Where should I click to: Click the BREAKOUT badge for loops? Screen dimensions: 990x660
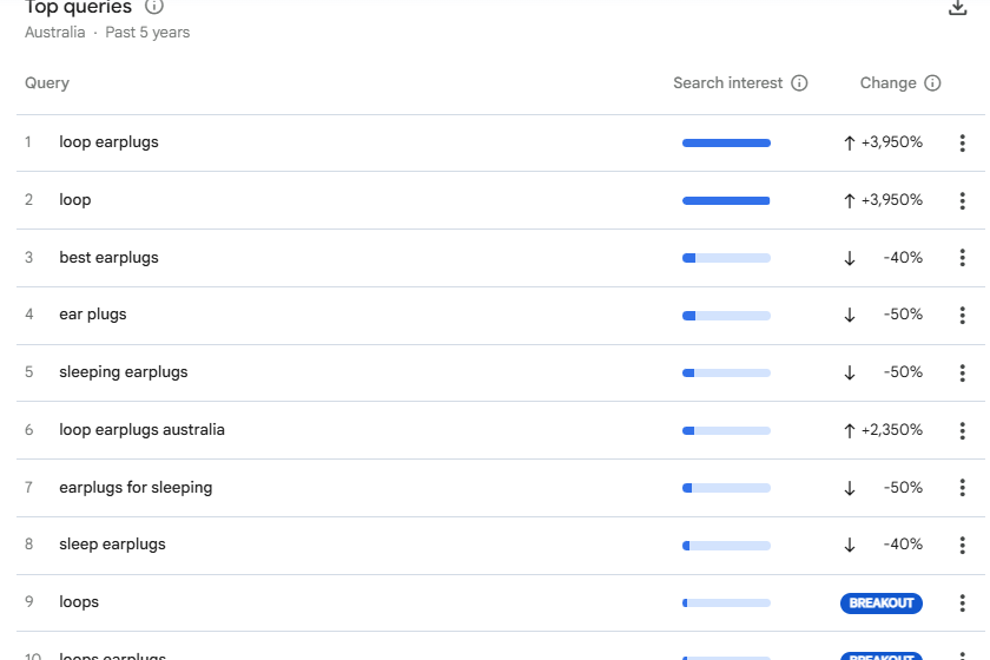pyautogui.click(x=881, y=603)
